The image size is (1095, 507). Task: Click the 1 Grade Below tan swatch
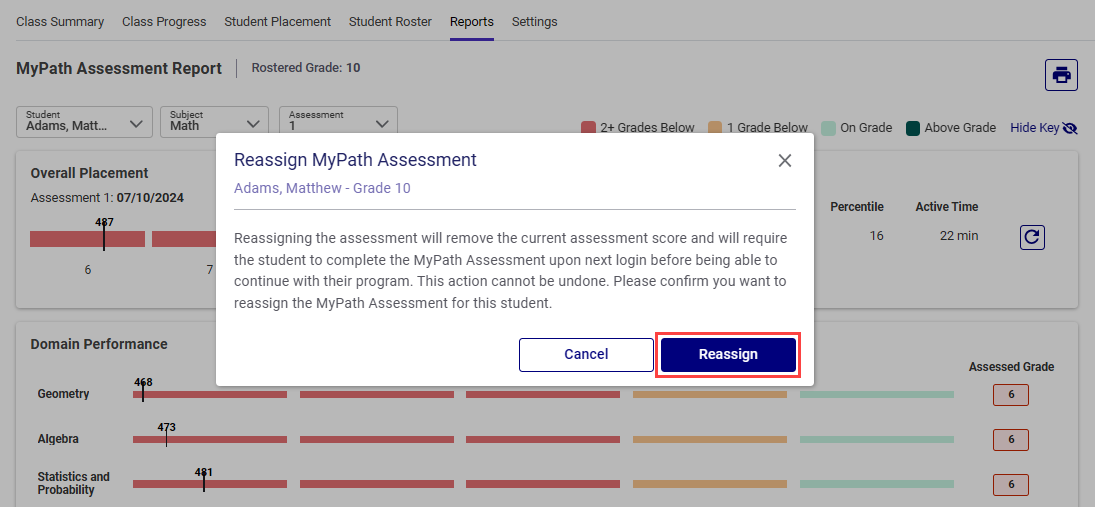pos(714,128)
